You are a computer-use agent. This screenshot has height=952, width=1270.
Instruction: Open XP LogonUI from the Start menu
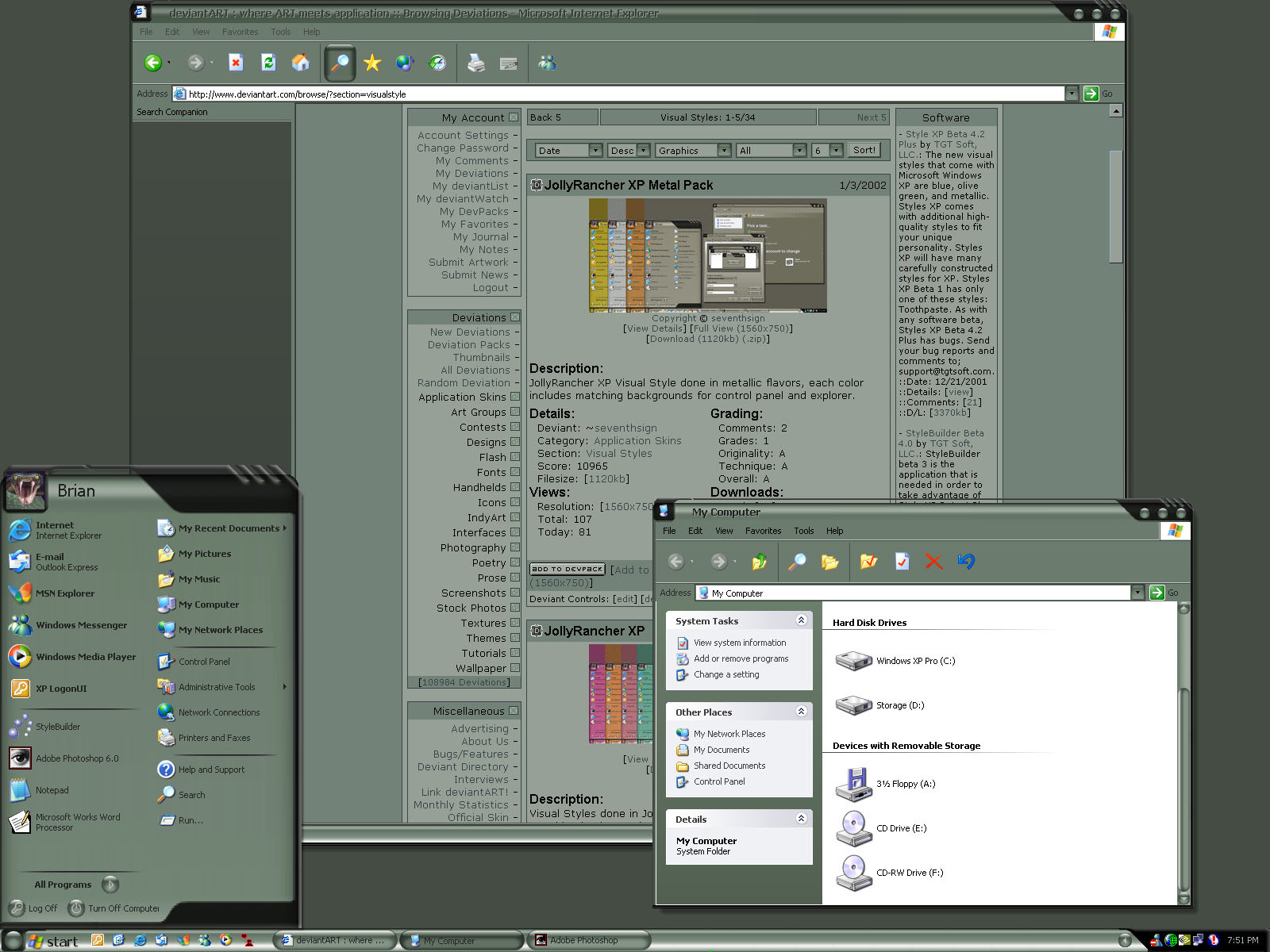pyautogui.click(x=48, y=689)
